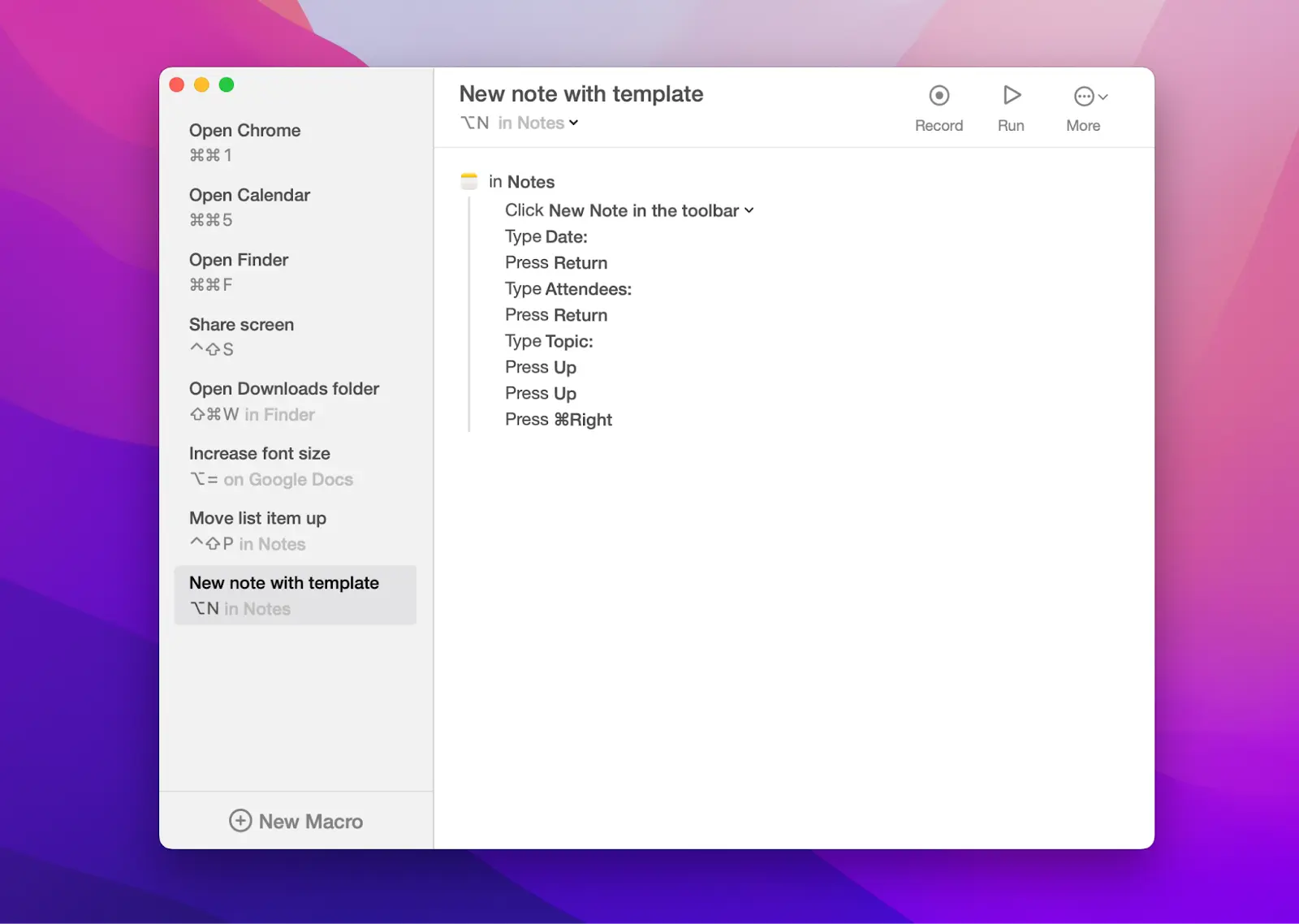Image resolution: width=1299 pixels, height=924 pixels.
Task: Select the Open Finder macro
Action: pyautogui.click(x=296, y=272)
